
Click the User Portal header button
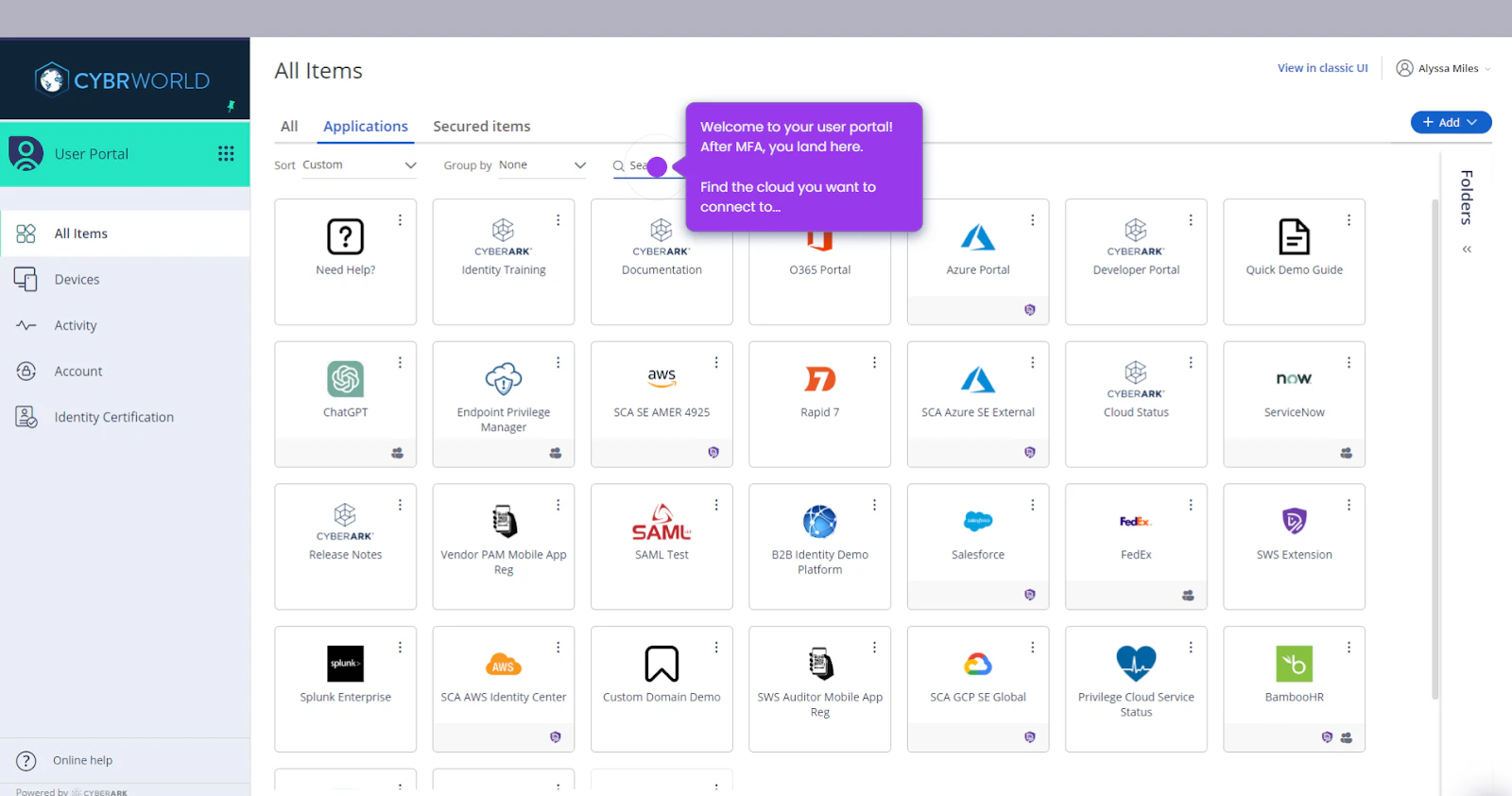click(125, 153)
